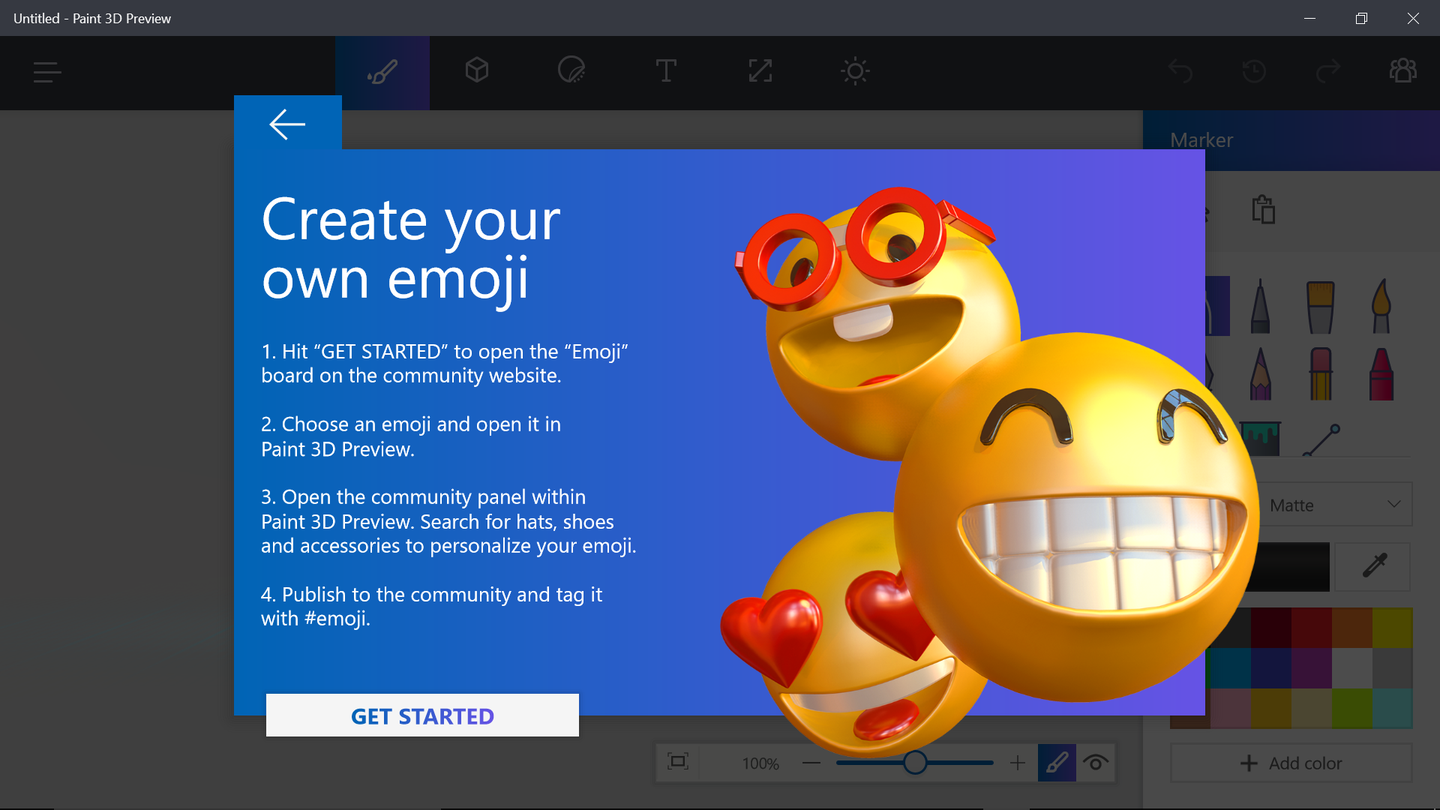Click the back arrow on the emoji dialog
Screen dimensions: 1440x810
pyautogui.click(x=287, y=124)
